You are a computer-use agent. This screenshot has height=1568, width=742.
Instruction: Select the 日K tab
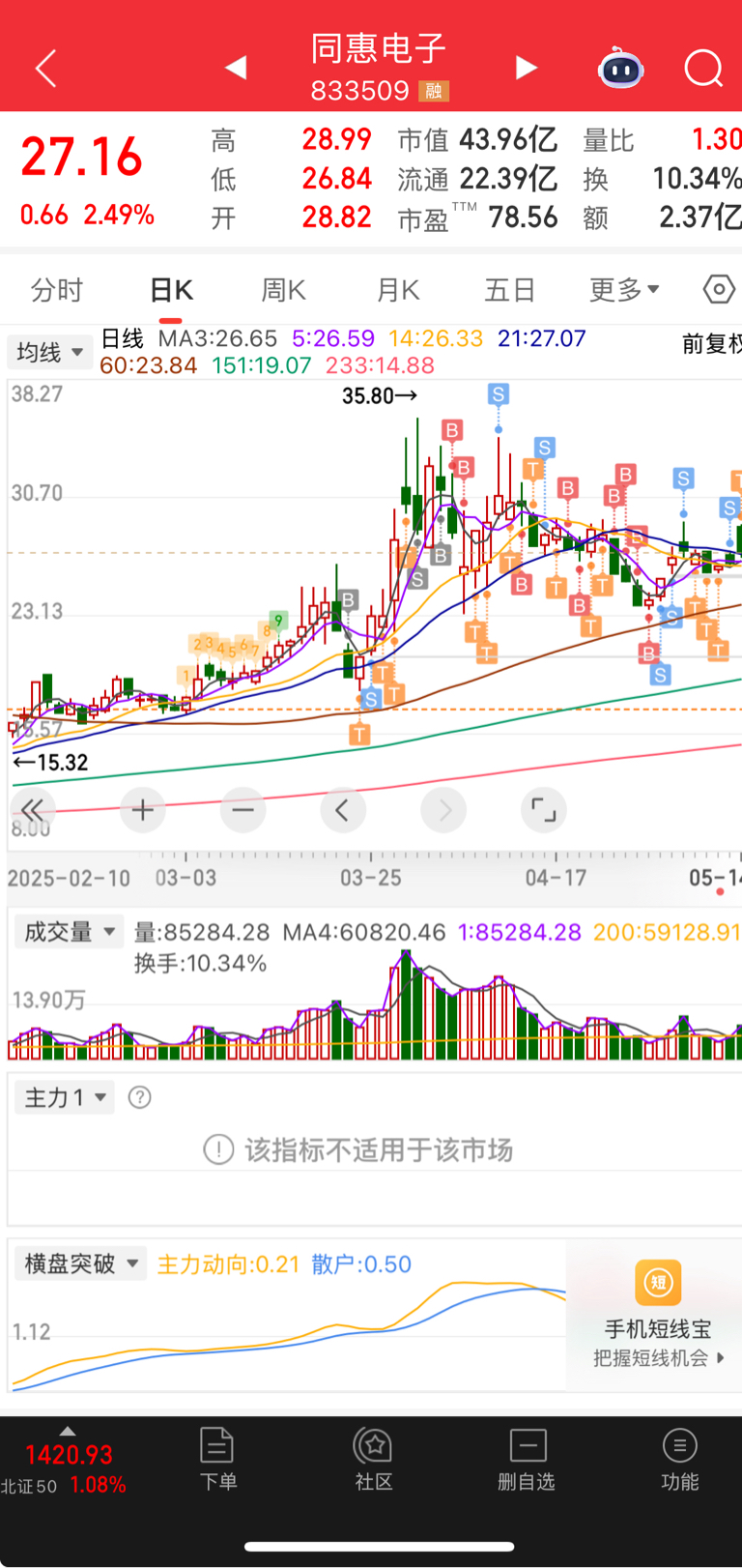pyautogui.click(x=171, y=289)
